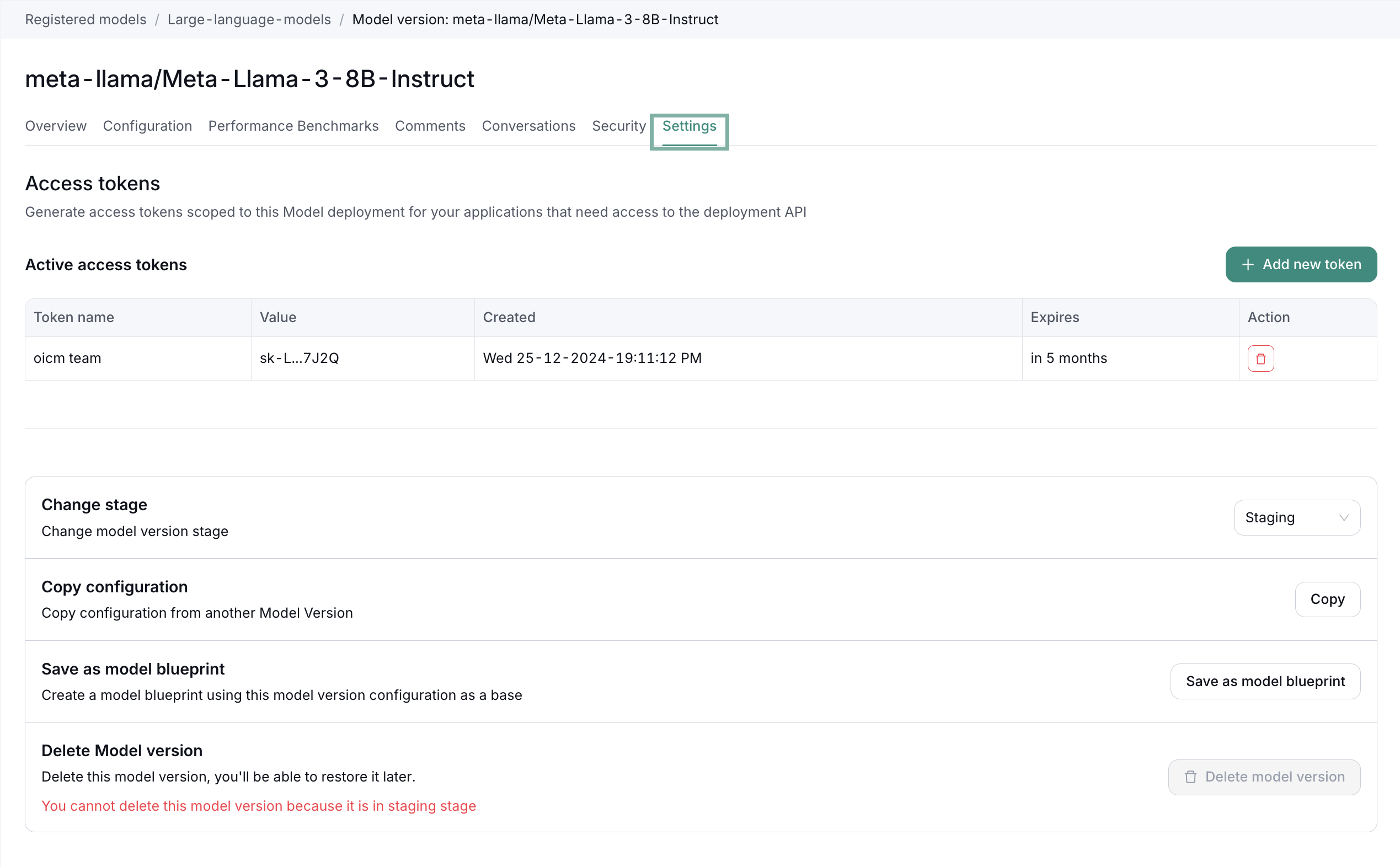View the Comments tab
Screen dimensions: 1400x867
[x=430, y=126]
